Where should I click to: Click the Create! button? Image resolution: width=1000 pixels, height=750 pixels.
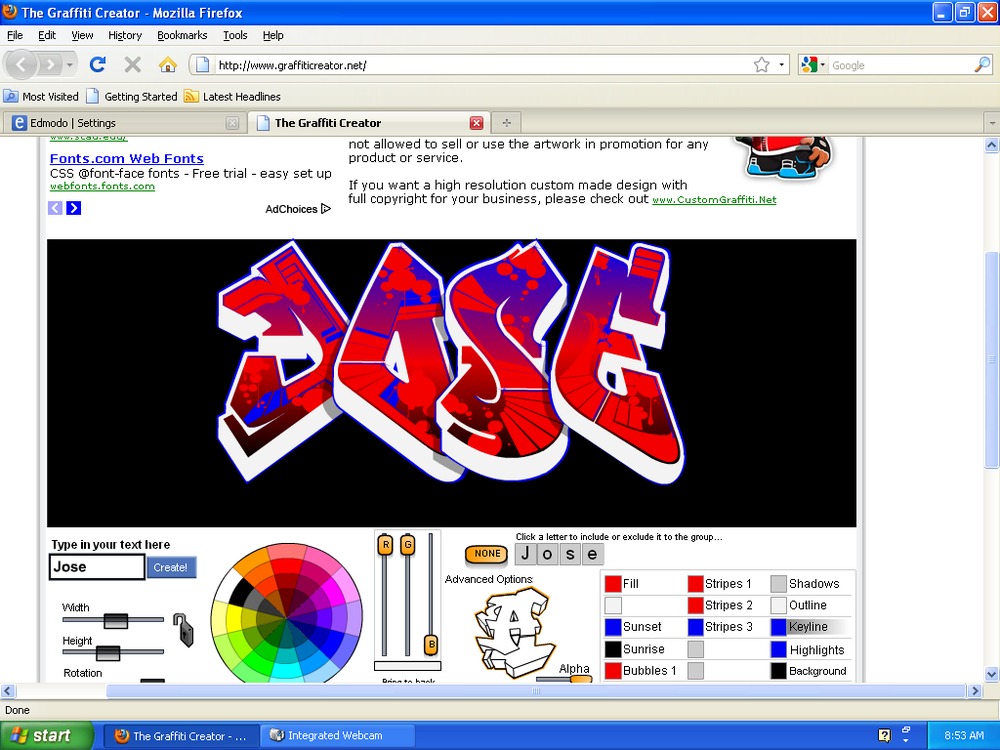[x=170, y=567]
